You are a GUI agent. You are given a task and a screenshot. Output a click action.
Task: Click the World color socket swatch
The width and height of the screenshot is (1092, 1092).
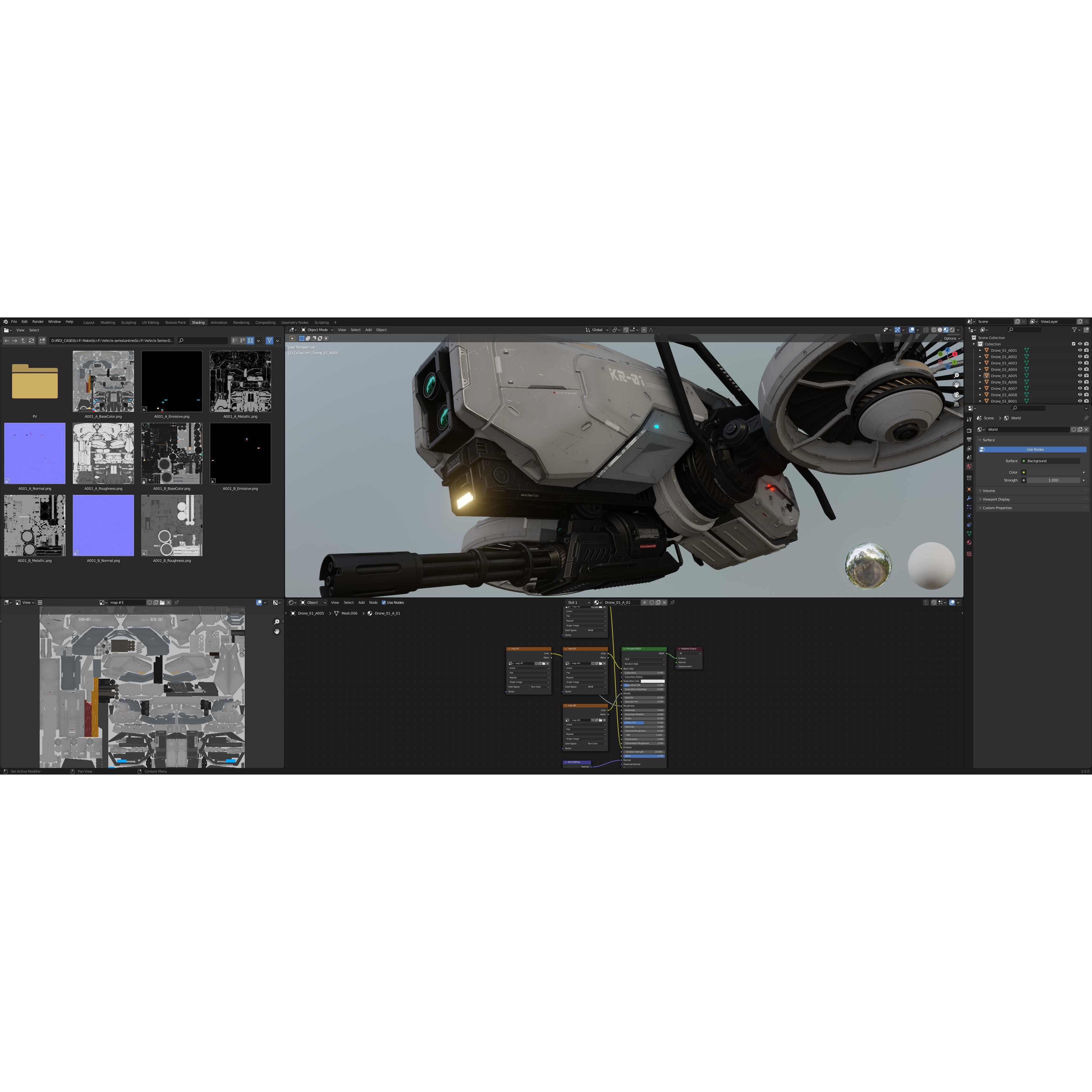1024,473
